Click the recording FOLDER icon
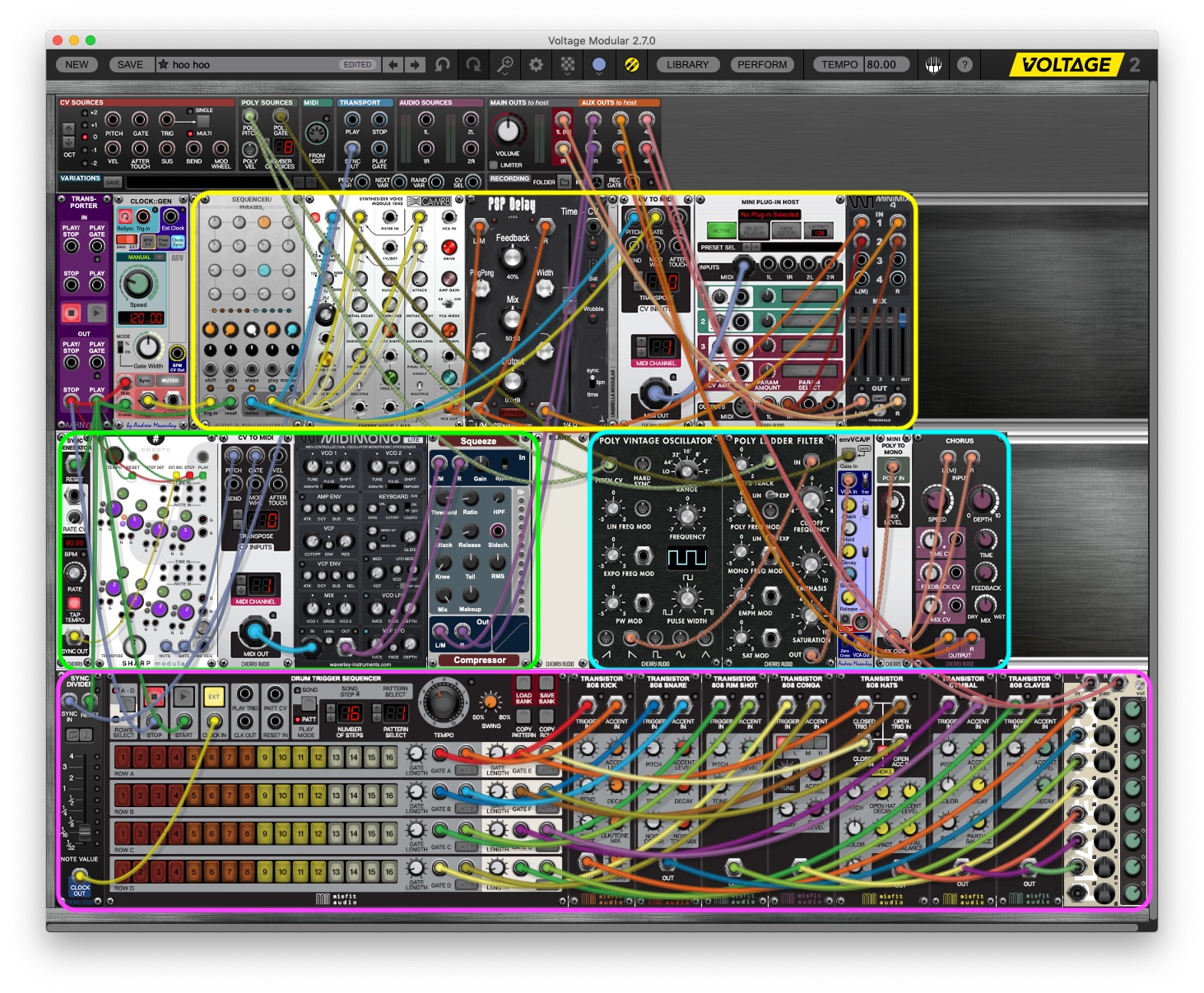This screenshot has width=1204, height=993. tap(566, 182)
